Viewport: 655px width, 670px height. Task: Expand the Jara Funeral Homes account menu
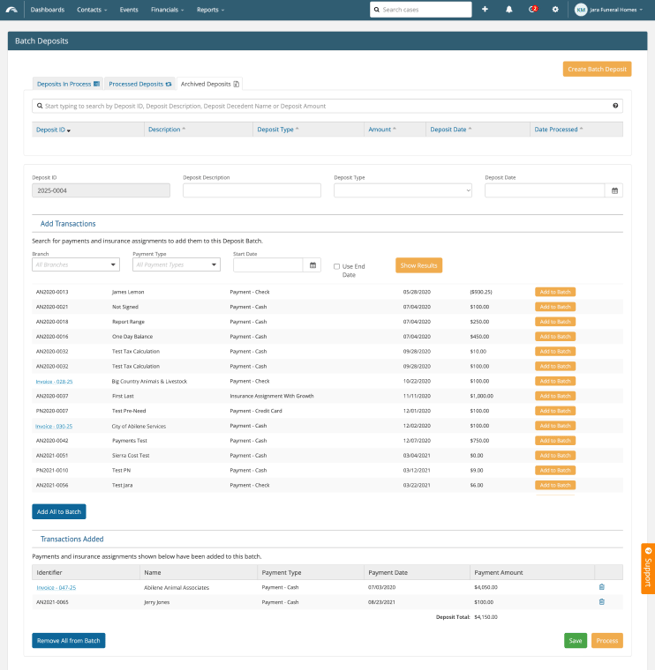616,9
